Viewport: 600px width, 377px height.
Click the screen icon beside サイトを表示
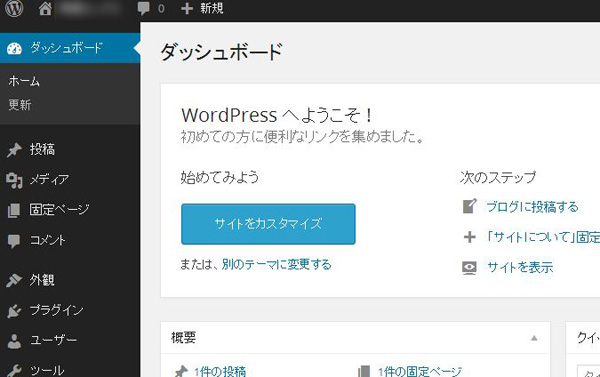pyautogui.click(x=470, y=268)
